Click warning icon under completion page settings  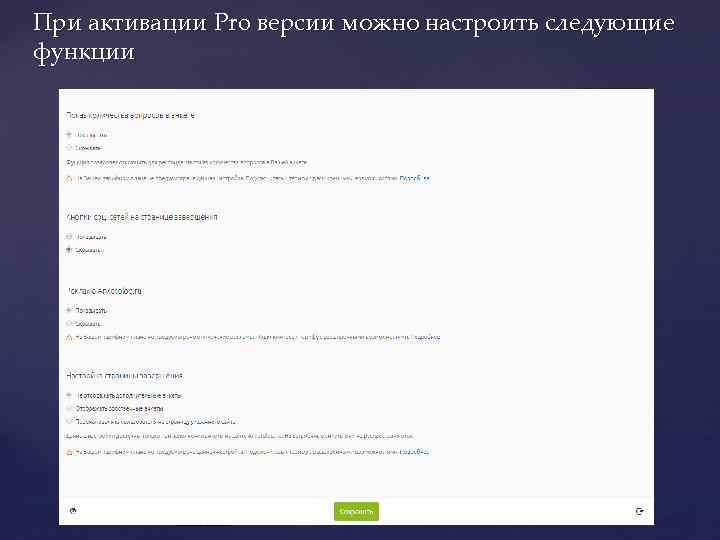click(x=69, y=452)
